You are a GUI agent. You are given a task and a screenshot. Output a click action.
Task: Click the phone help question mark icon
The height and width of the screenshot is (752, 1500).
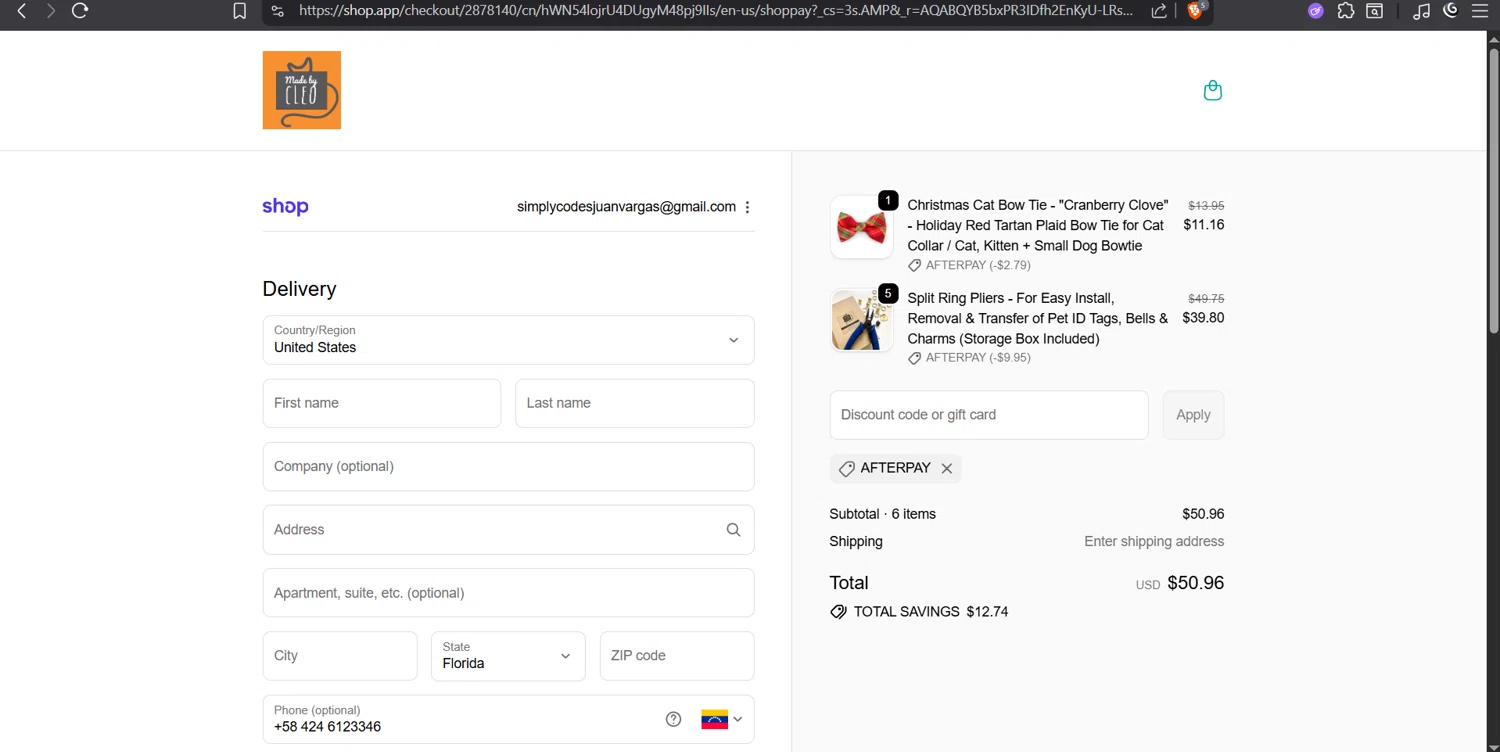tap(674, 719)
